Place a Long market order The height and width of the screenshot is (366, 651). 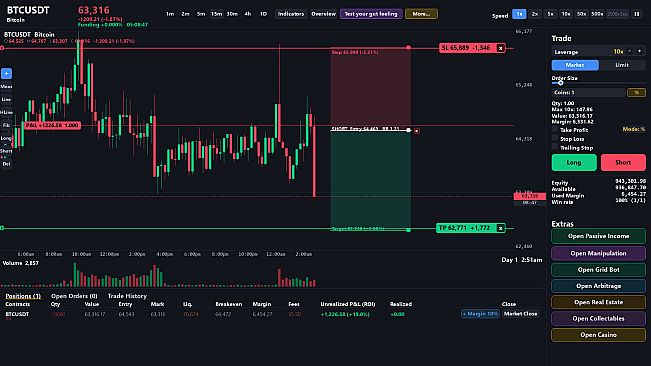[x=574, y=162]
